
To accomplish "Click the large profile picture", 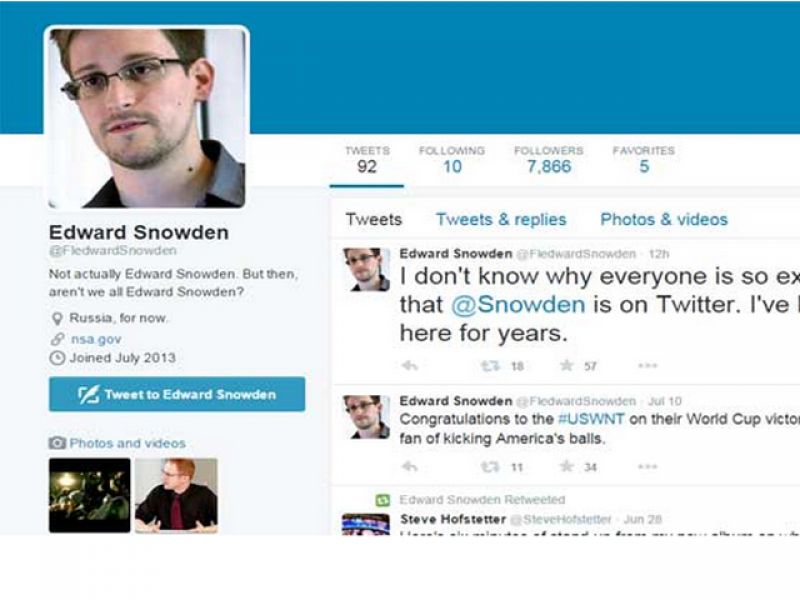I will click(147, 117).
